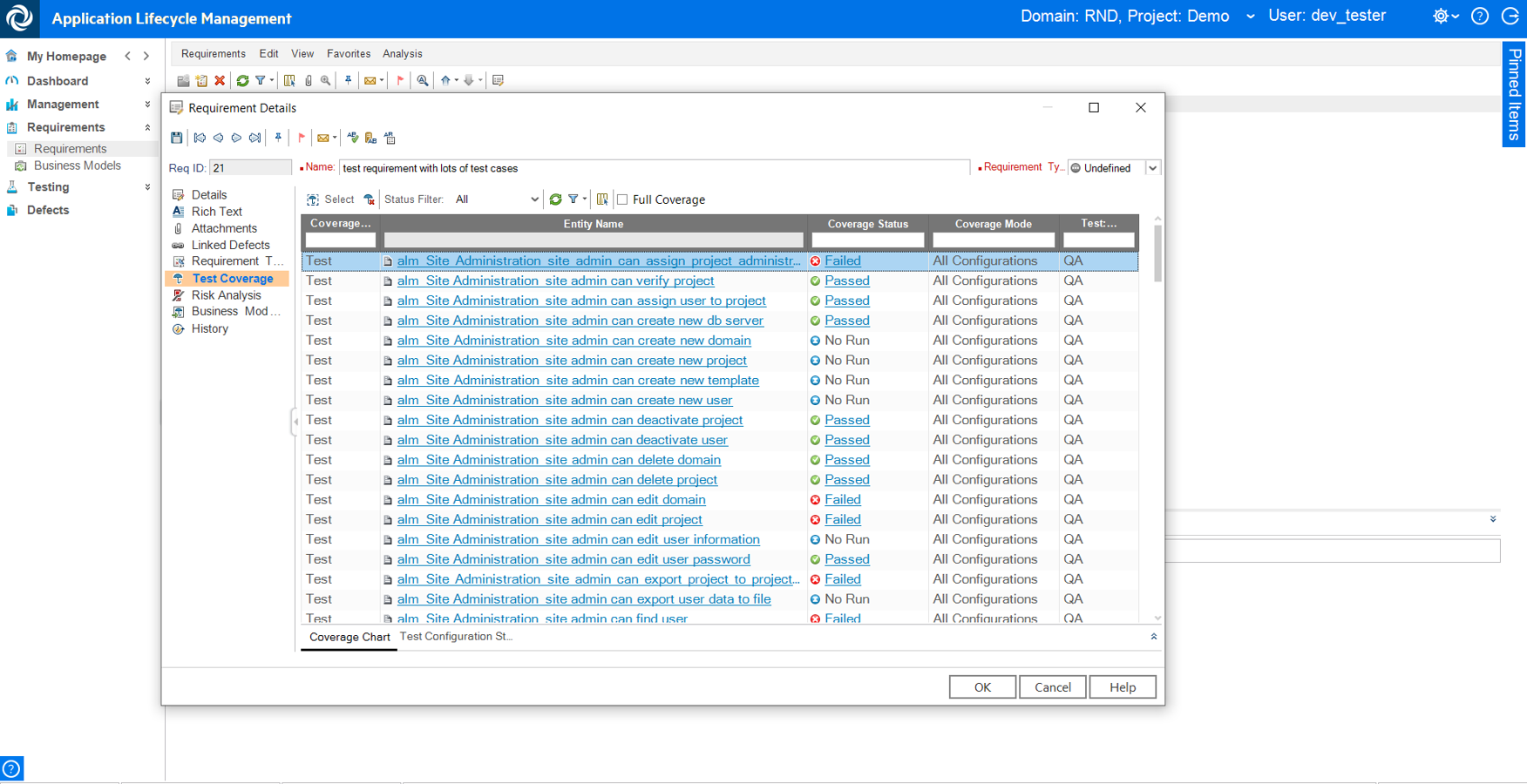Open the Requirement Type dropdown
This screenshot has width=1527, height=784.
pos(1152,168)
